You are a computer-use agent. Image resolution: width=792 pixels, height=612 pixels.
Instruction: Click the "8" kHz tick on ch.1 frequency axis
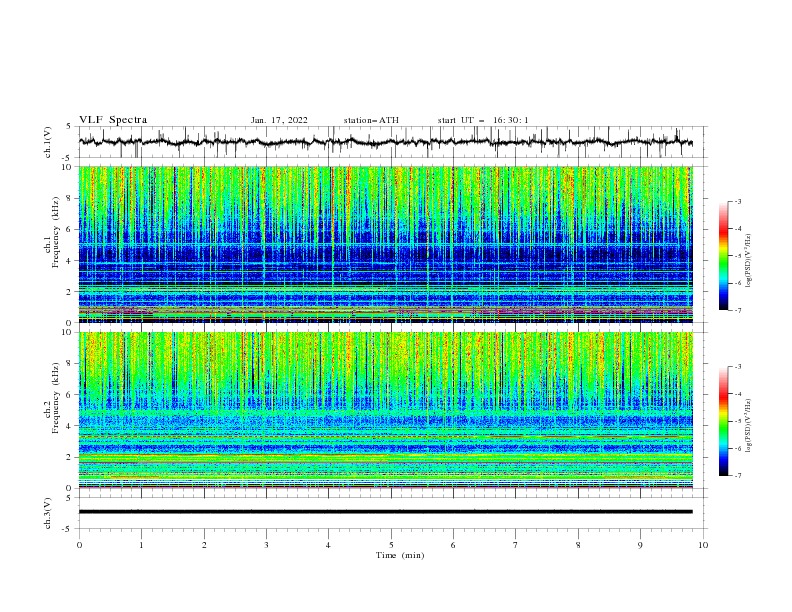coord(71,198)
